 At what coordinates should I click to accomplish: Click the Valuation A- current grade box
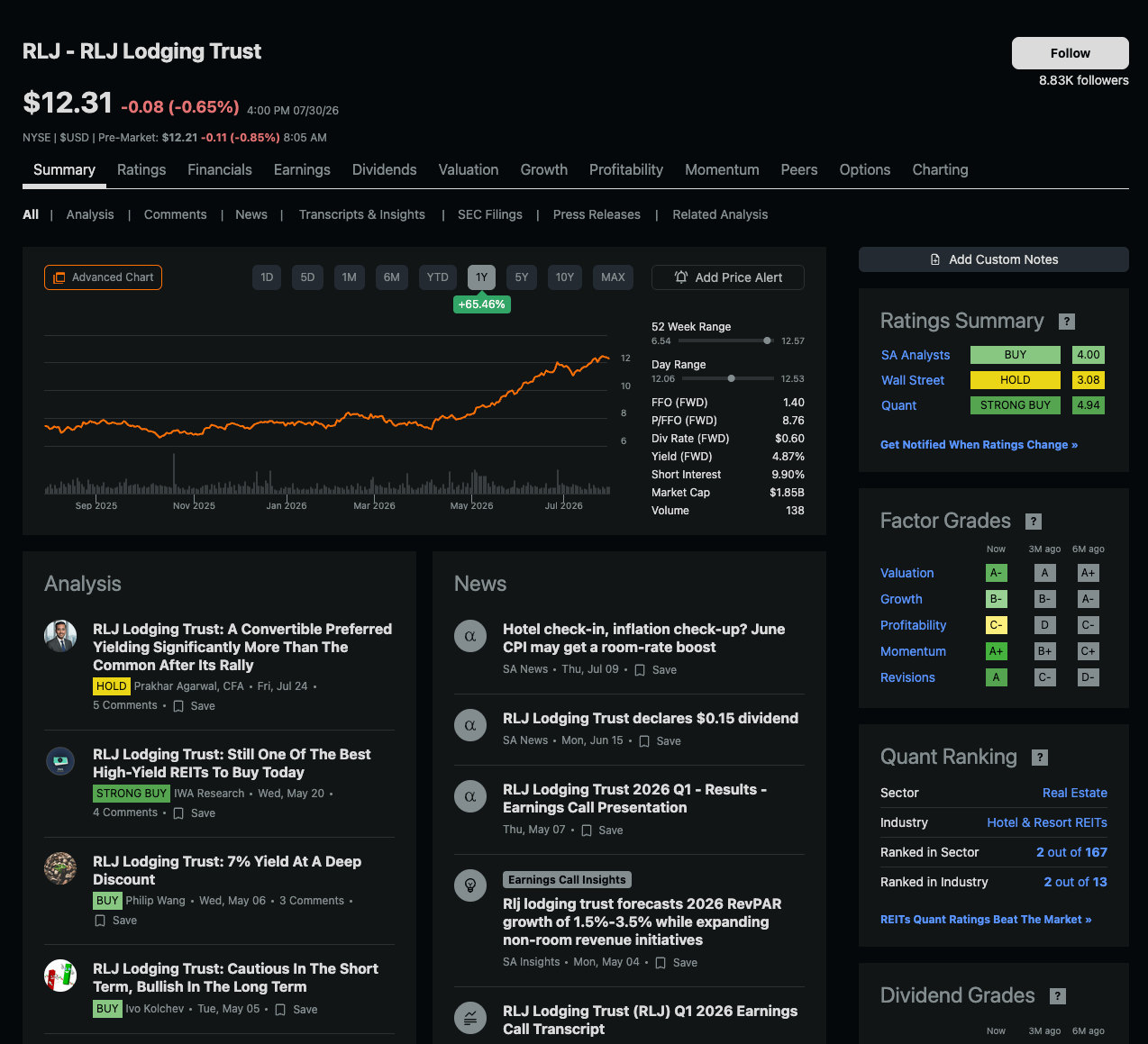pos(996,573)
